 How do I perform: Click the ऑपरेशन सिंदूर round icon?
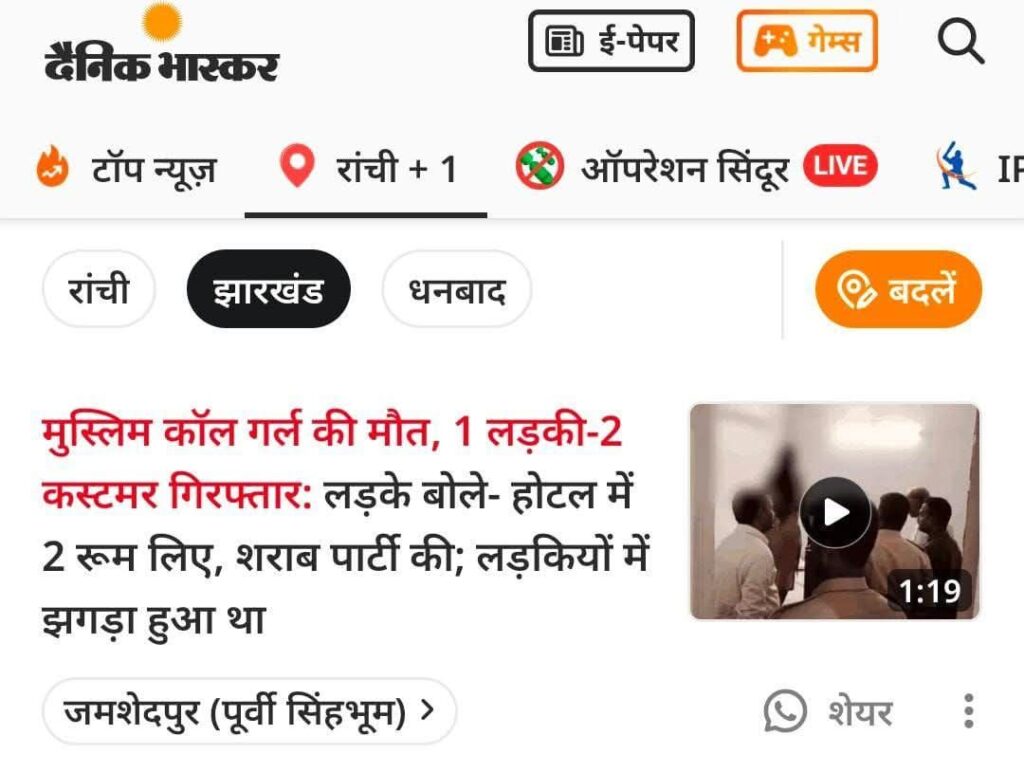coord(539,166)
